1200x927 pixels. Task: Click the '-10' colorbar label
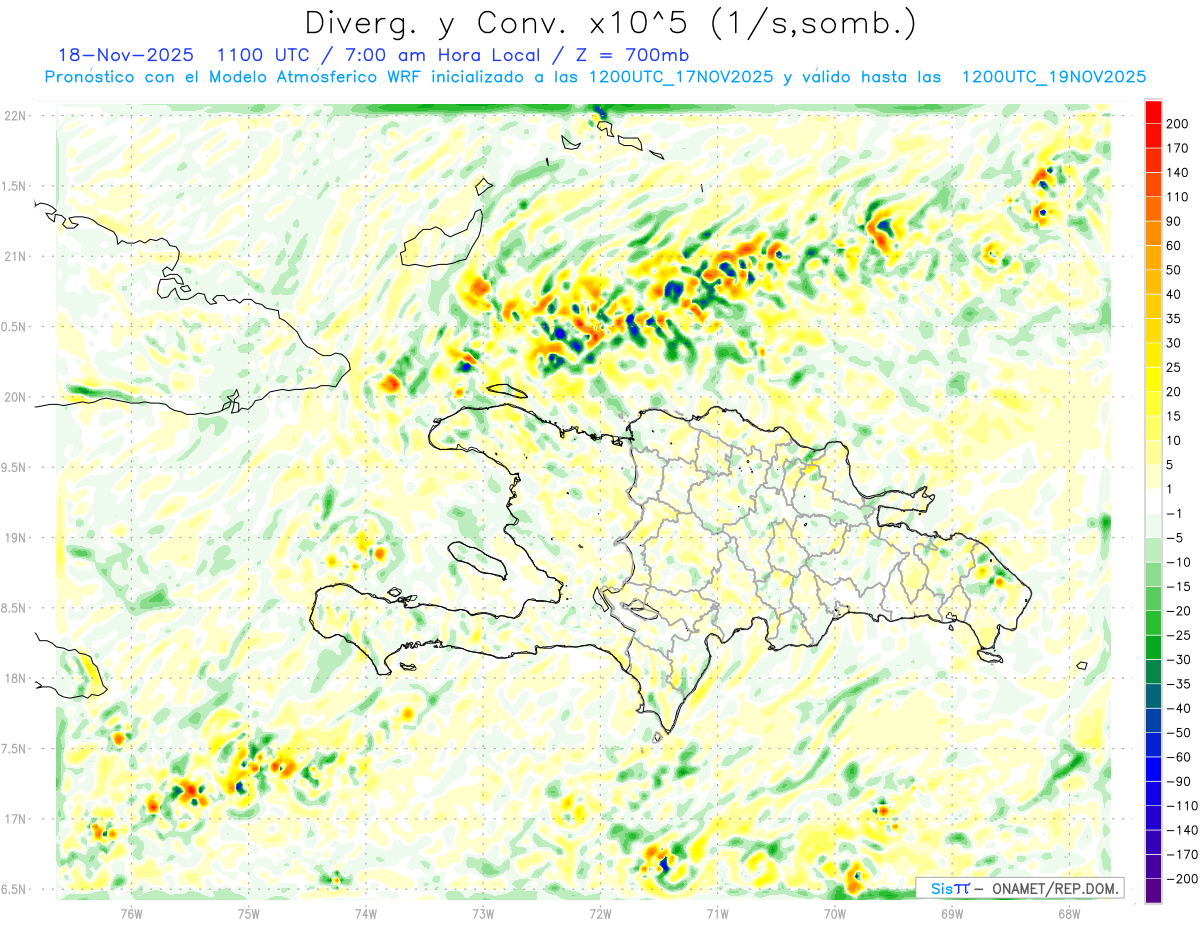[1178, 562]
